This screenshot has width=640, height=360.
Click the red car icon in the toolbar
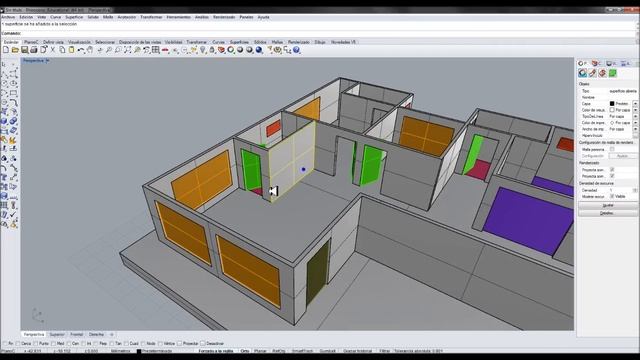tap(165, 50)
